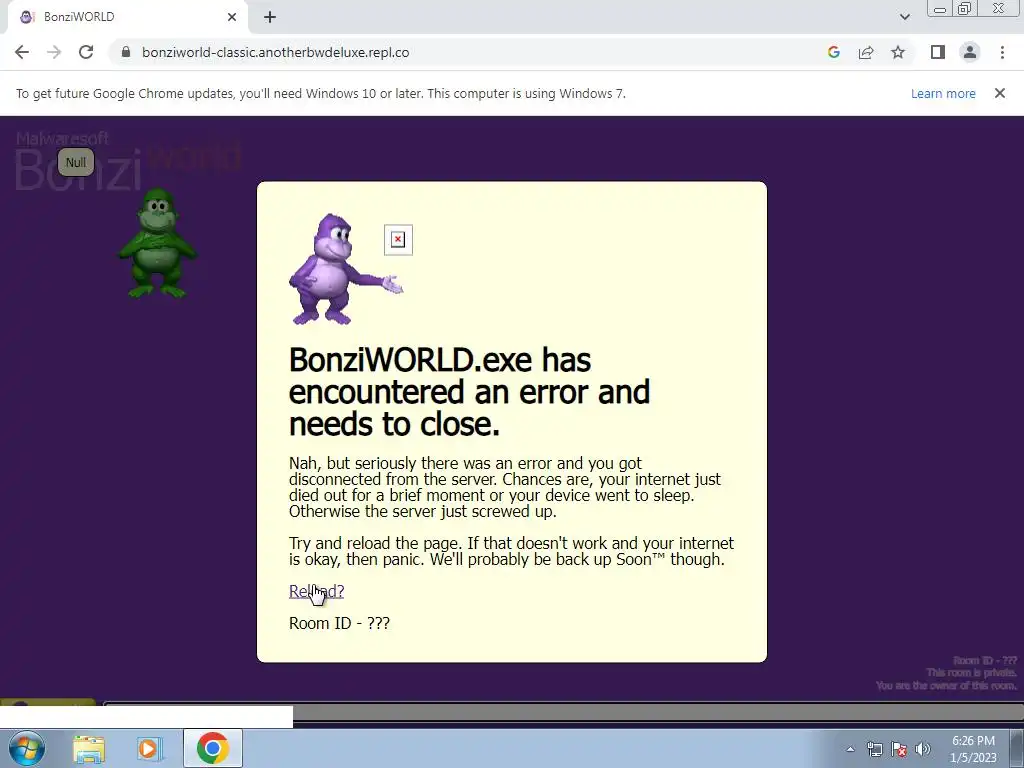The height and width of the screenshot is (768, 1024).
Task: Click the Reload? link
Action: pyautogui.click(x=316, y=591)
